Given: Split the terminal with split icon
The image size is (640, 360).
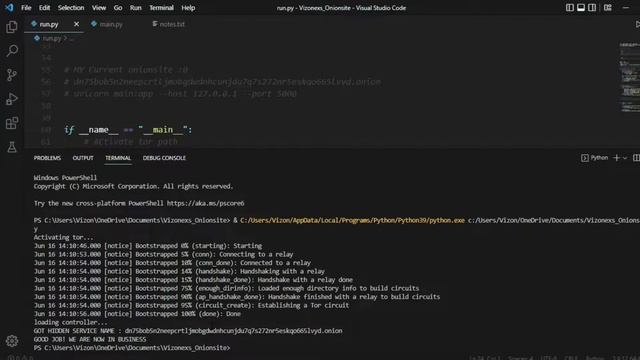Looking at the screenshot, I should [636, 158].
